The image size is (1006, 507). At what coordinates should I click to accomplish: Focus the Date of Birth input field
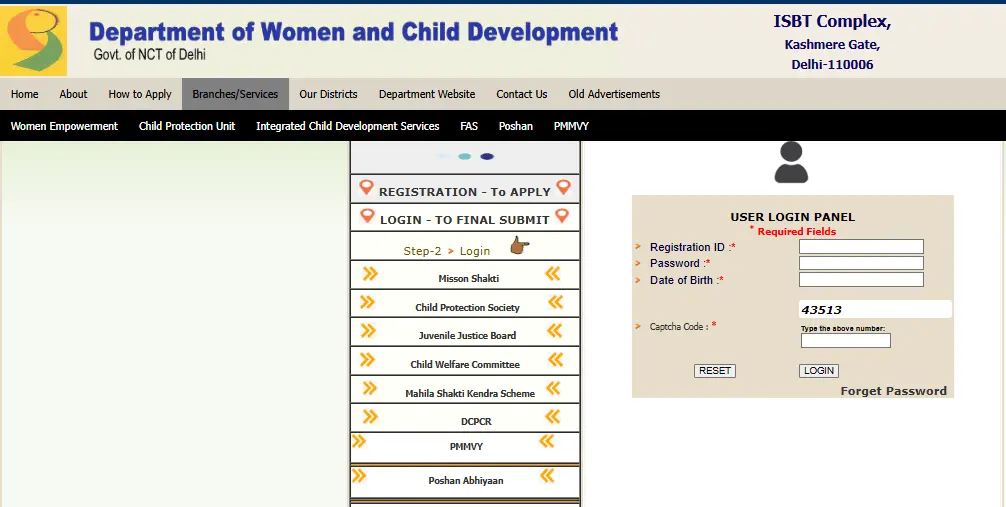(x=861, y=279)
